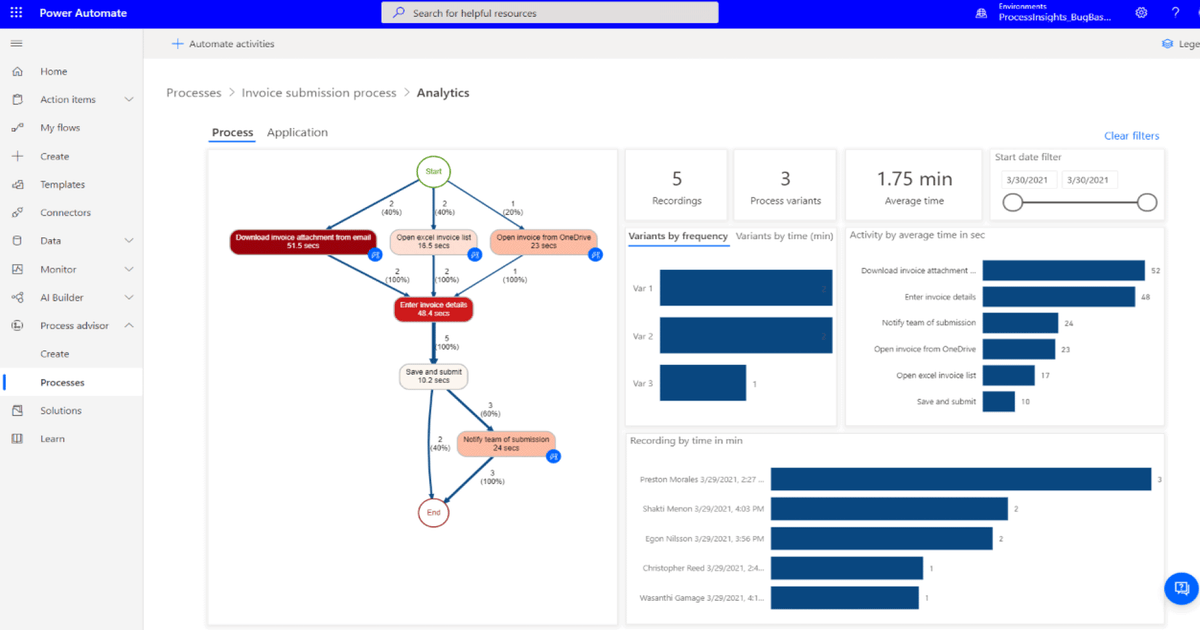The height and width of the screenshot is (630, 1200).
Task: Click the 3/30/2021 start date field
Action: click(x=1029, y=180)
